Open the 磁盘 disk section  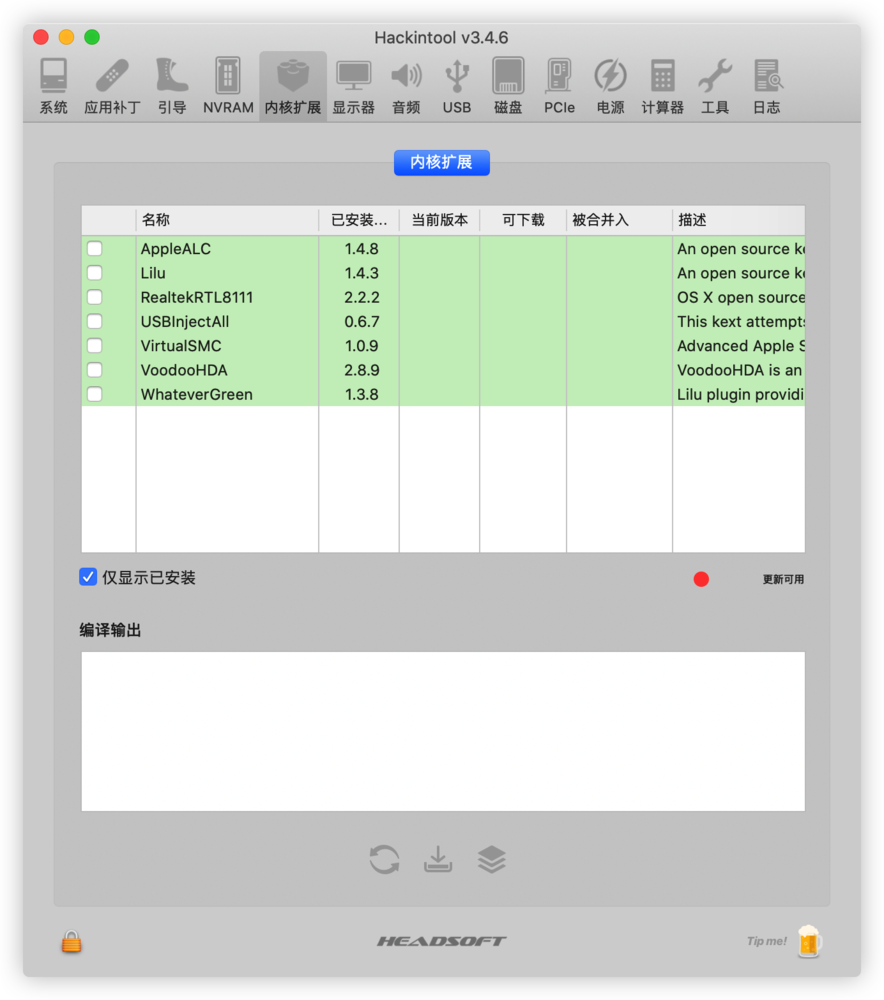click(x=508, y=86)
